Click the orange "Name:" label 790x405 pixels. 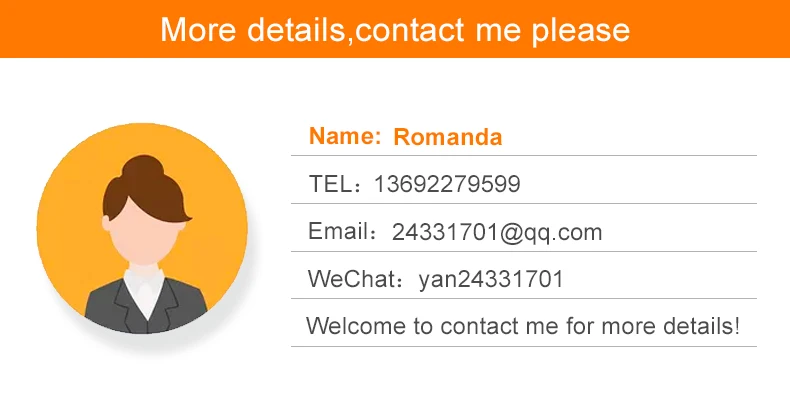click(345, 137)
